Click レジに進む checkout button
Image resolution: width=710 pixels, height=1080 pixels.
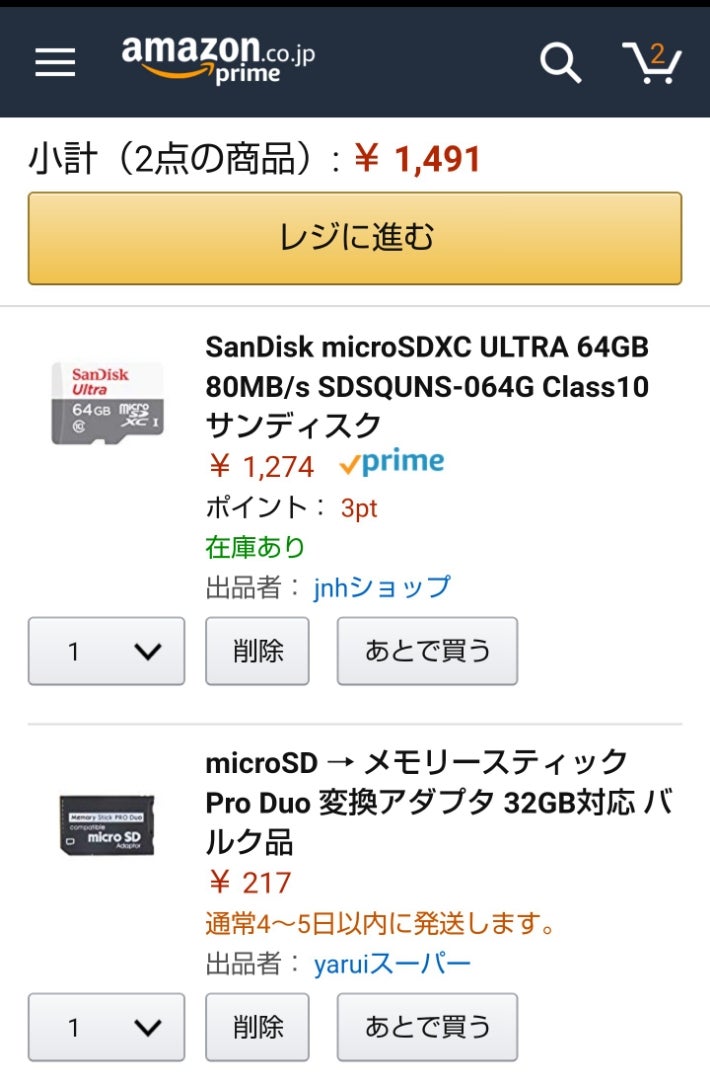pyautogui.click(x=355, y=238)
